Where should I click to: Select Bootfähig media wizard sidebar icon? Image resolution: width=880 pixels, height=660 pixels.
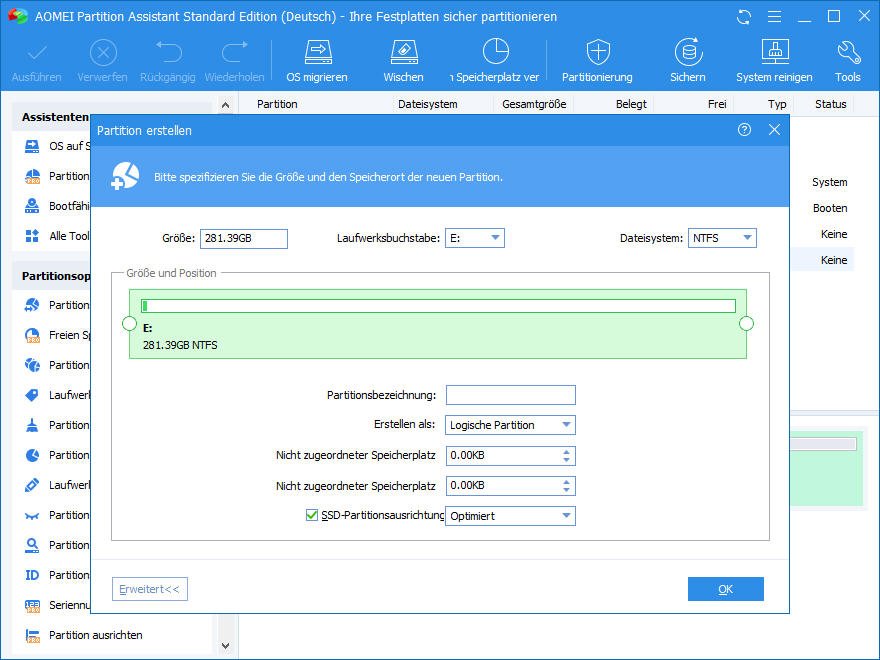(x=32, y=206)
